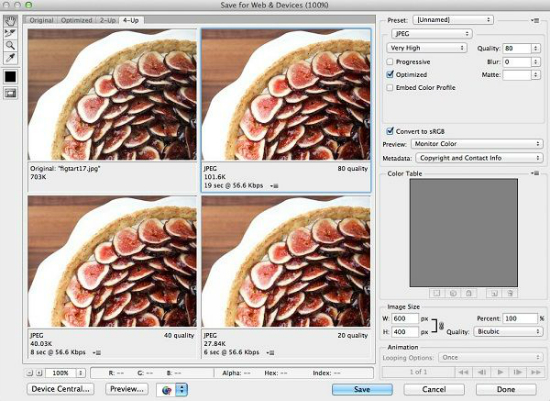Open the Color Table palette menu icon
Image resolution: width=550 pixels, height=401 pixels.
pyautogui.click(x=535, y=173)
